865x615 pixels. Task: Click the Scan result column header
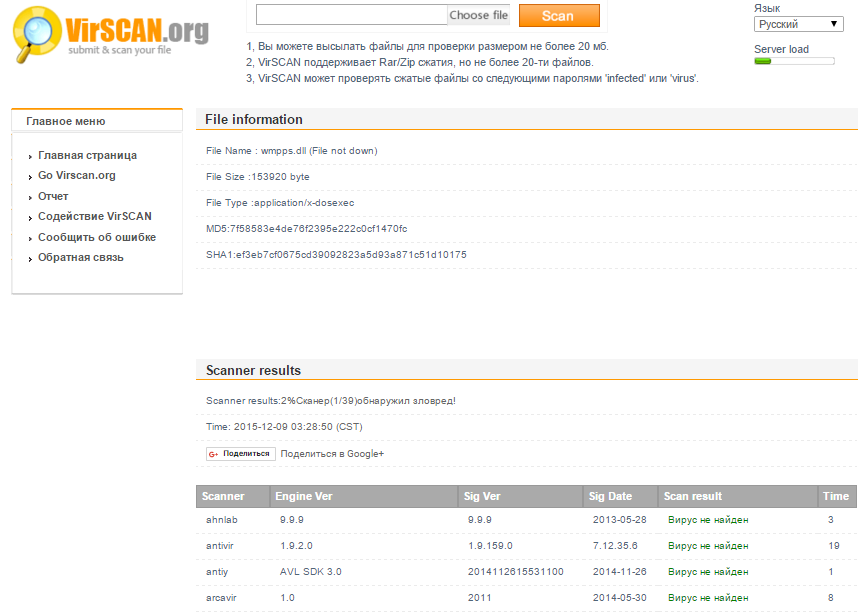[692, 496]
